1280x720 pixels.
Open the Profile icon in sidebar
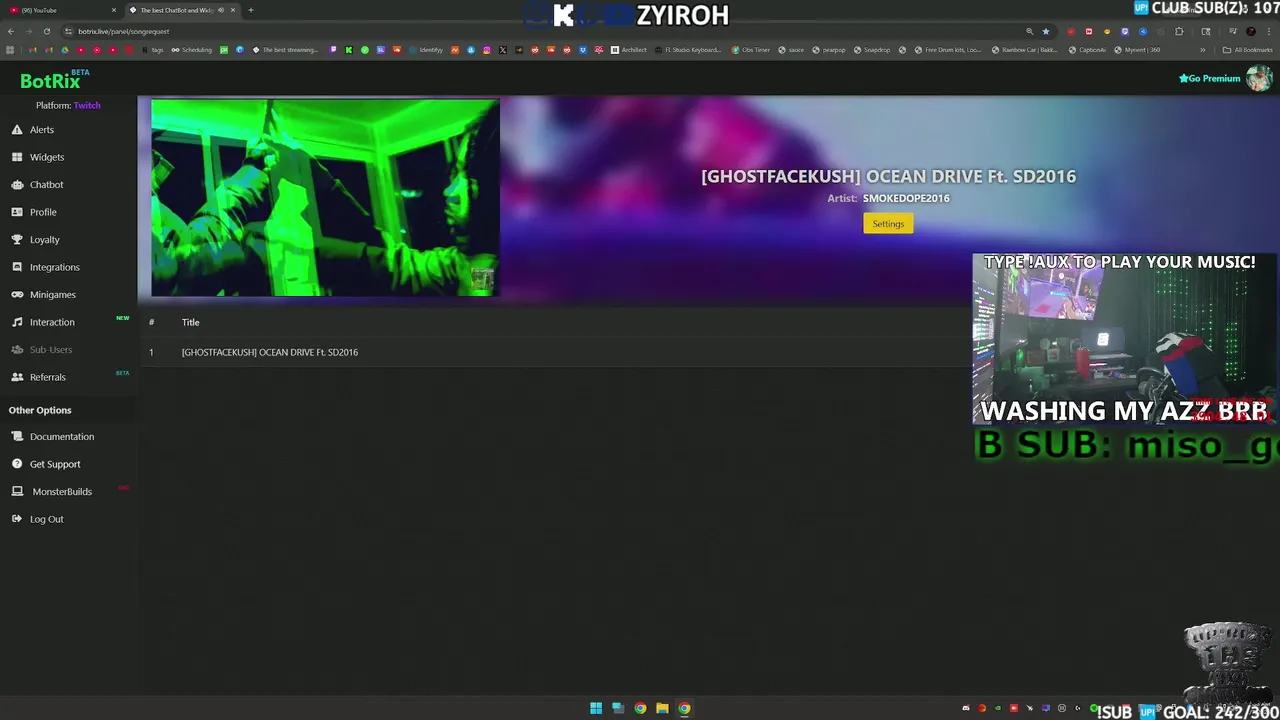[x=17, y=212]
